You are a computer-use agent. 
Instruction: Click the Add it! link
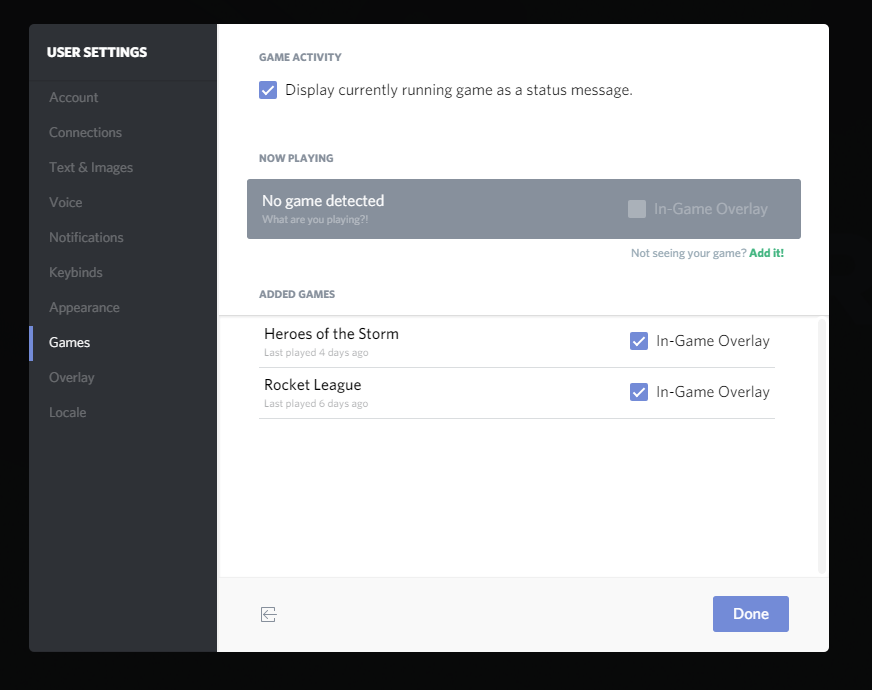pyautogui.click(x=766, y=253)
